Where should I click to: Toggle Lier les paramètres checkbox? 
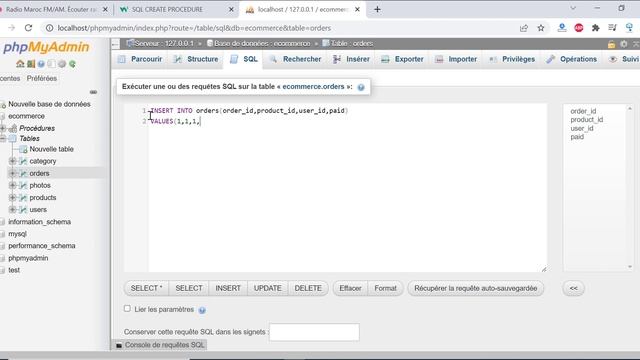[x=127, y=309]
